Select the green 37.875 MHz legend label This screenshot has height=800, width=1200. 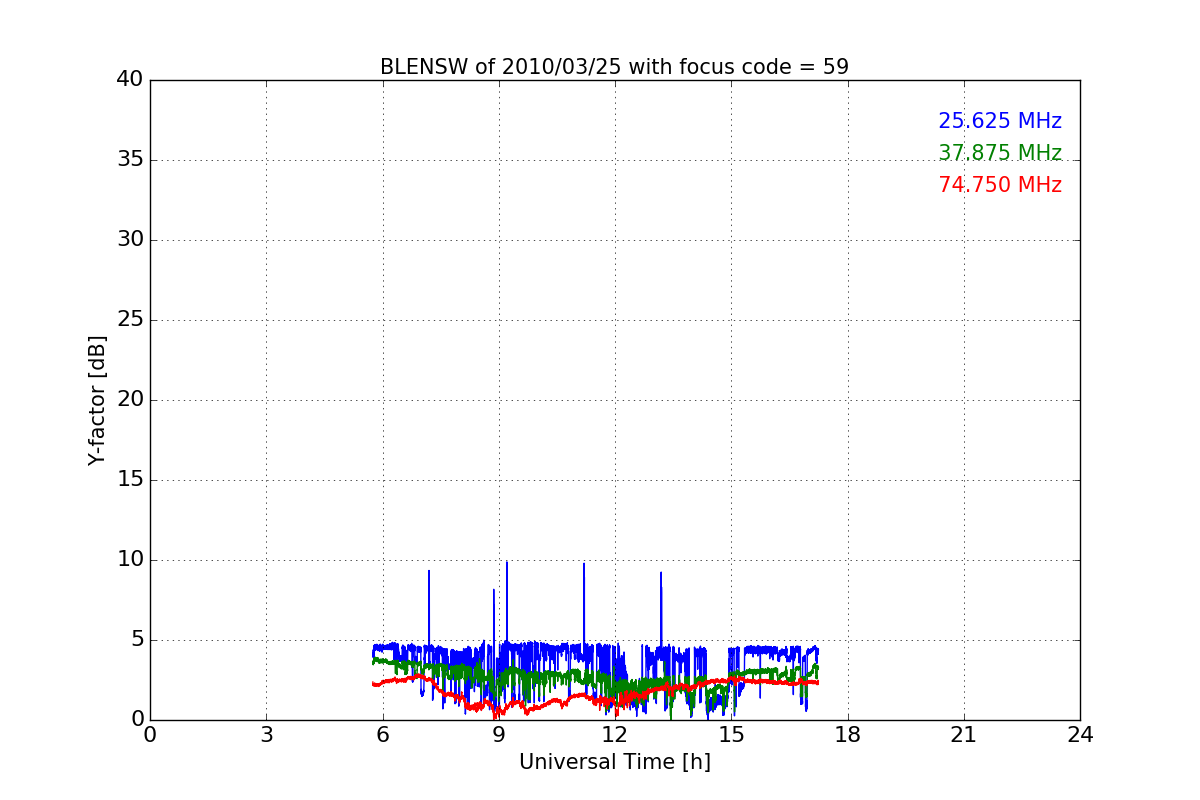click(x=1000, y=153)
